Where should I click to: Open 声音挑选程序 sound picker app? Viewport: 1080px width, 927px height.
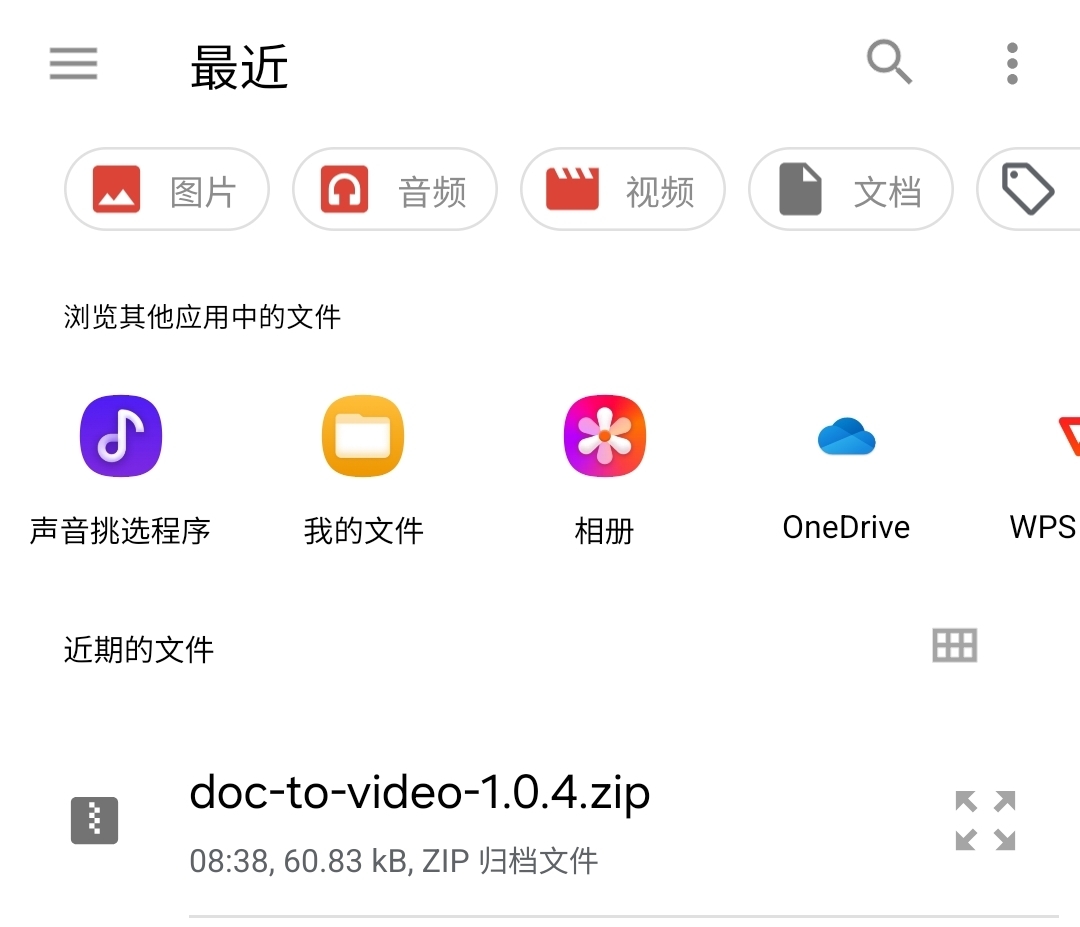(x=121, y=436)
